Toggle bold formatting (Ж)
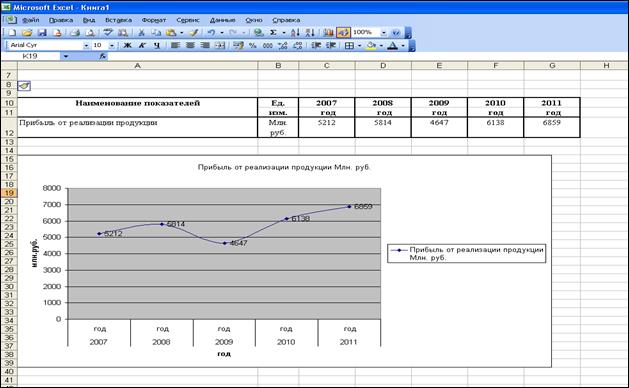 tap(128, 45)
